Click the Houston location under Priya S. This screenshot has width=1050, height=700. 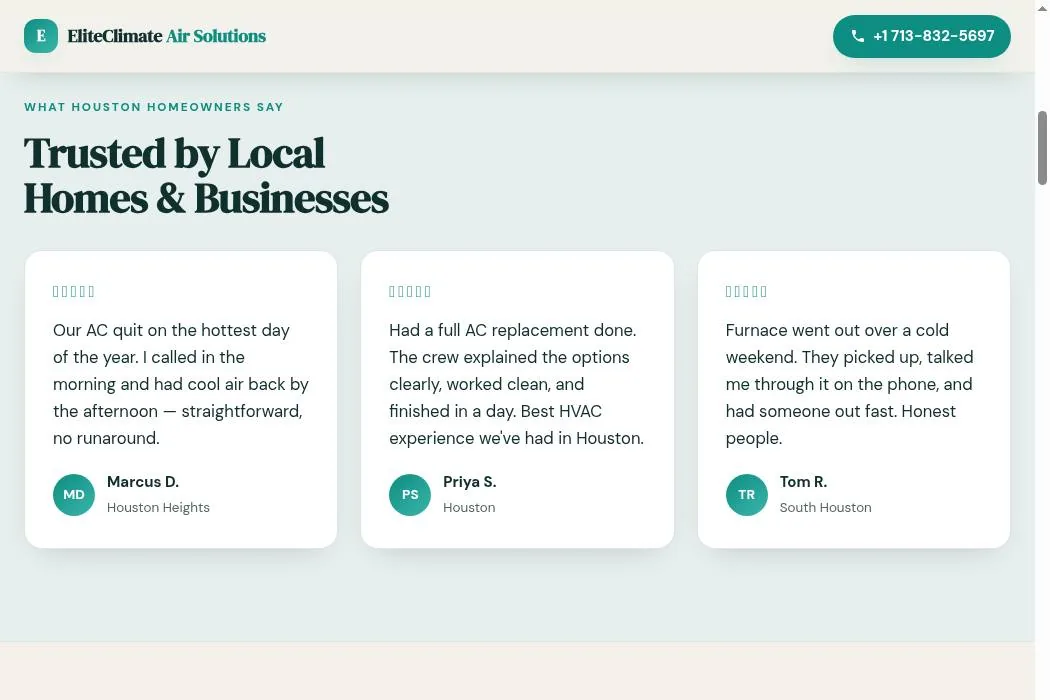click(469, 508)
